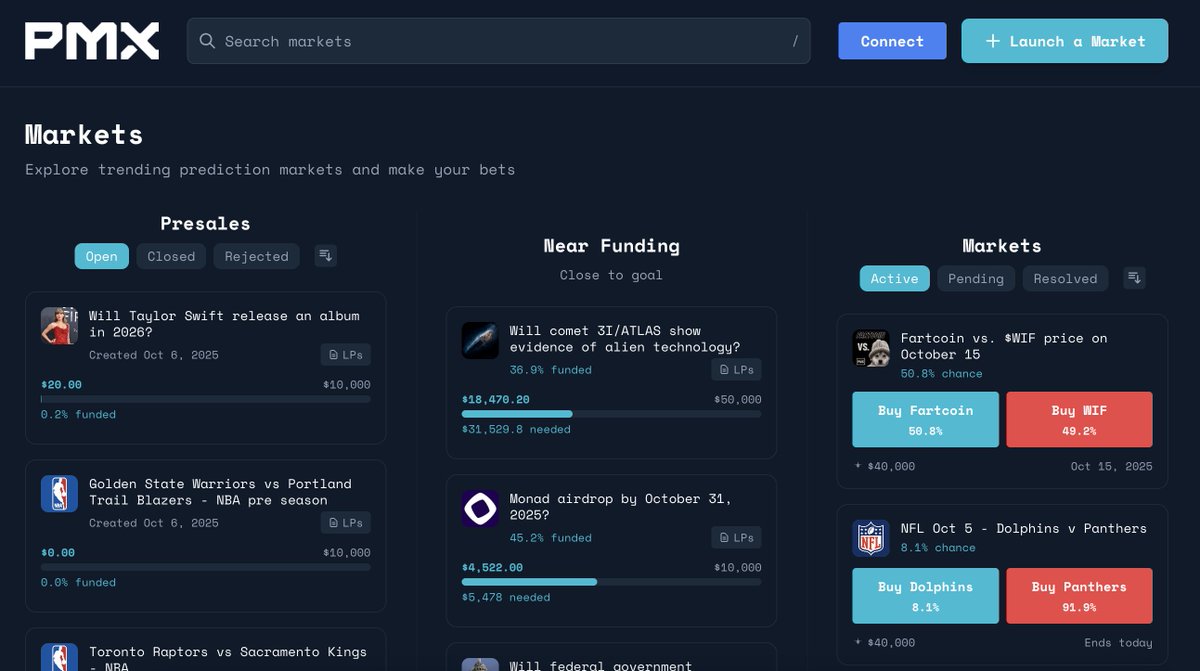The height and width of the screenshot is (671, 1200).
Task: Click the PMX logo
Action: pos(92,41)
